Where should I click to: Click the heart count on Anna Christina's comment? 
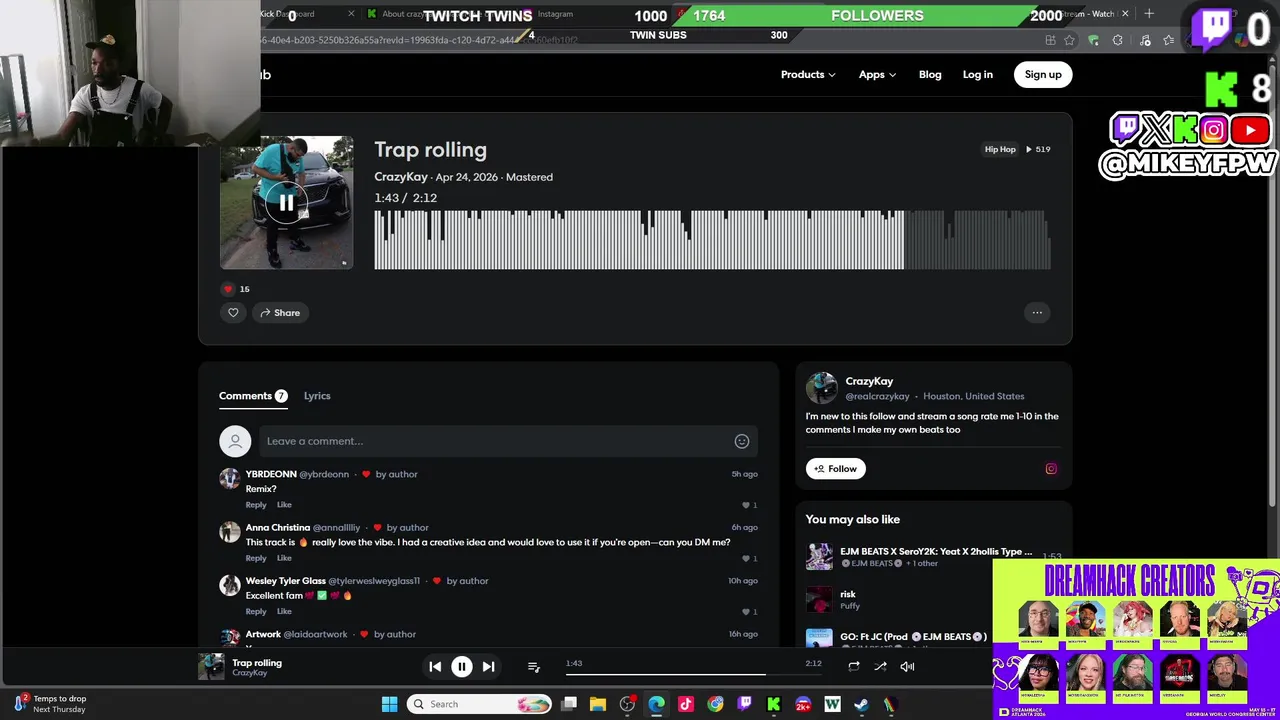coord(750,558)
